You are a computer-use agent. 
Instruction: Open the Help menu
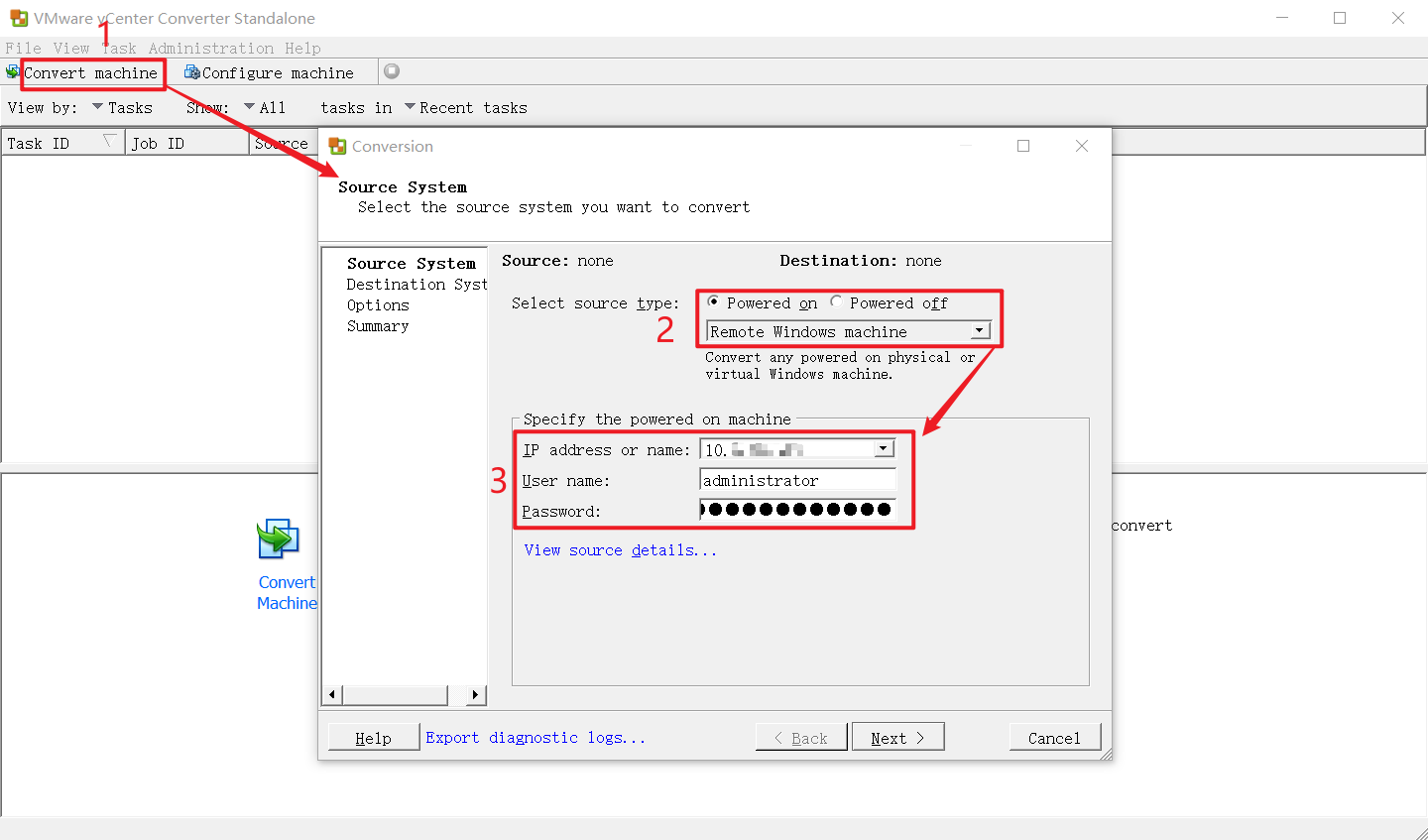(x=302, y=48)
